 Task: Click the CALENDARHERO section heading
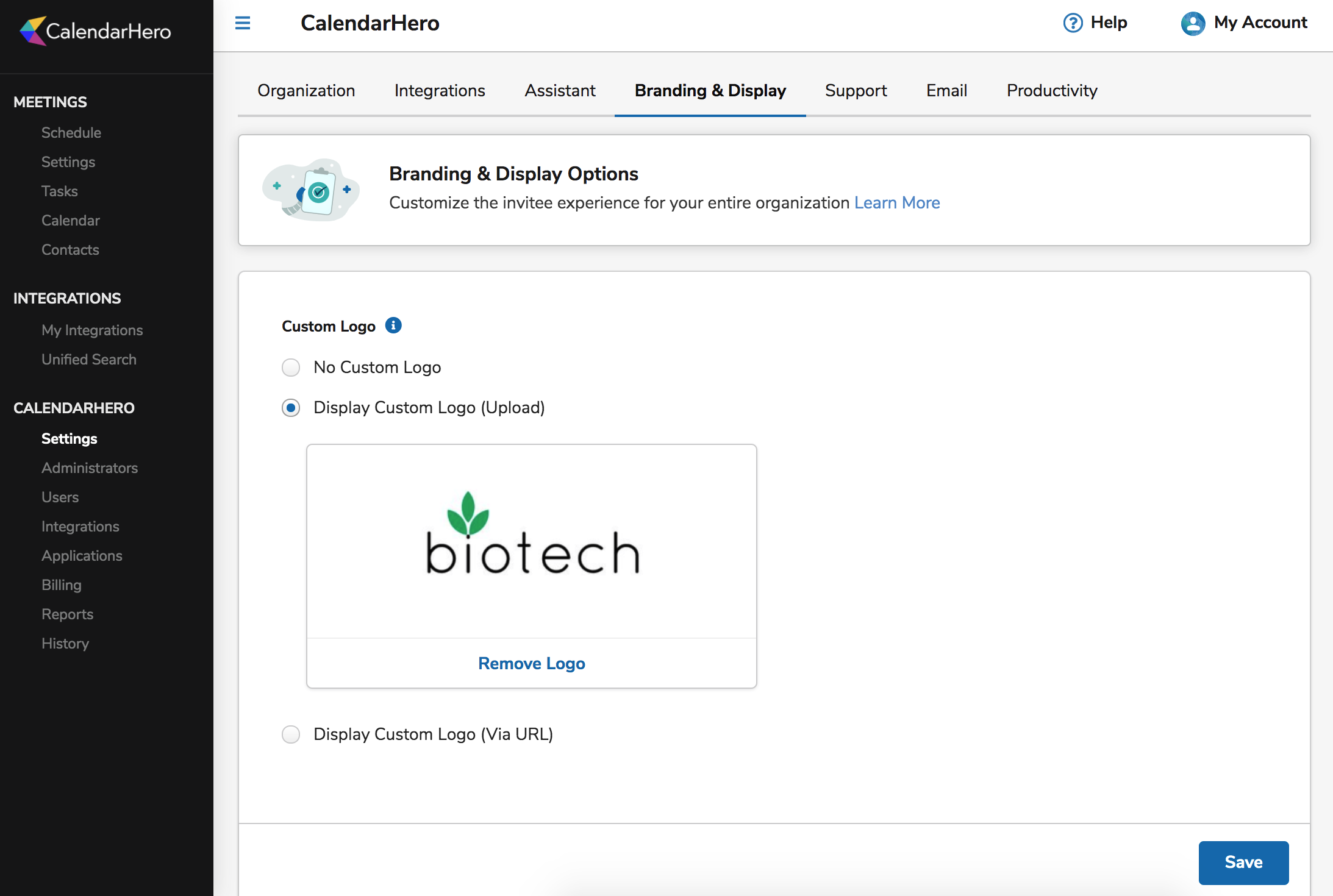pyautogui.click(x=74, y=408)
